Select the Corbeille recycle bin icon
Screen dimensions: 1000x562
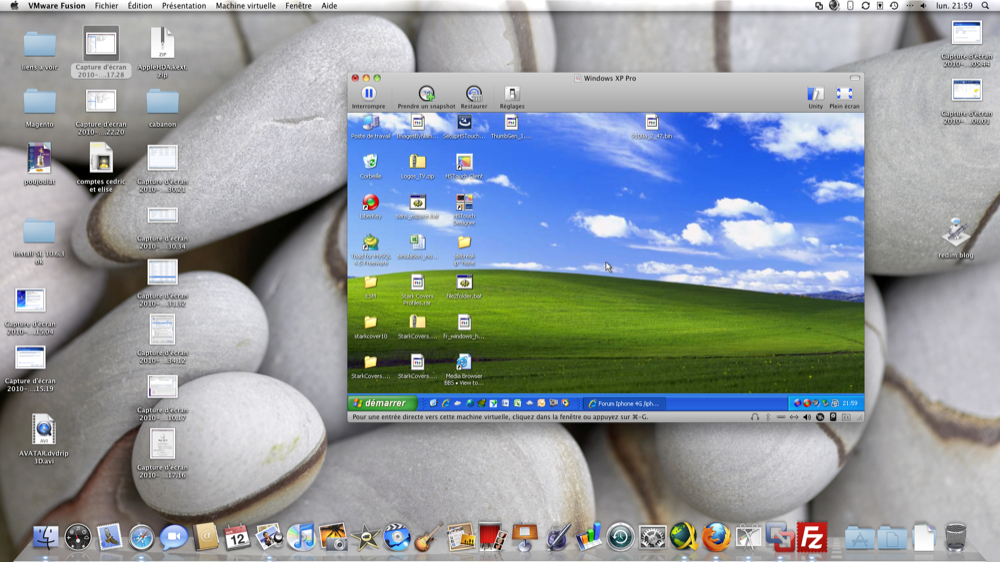371,162
